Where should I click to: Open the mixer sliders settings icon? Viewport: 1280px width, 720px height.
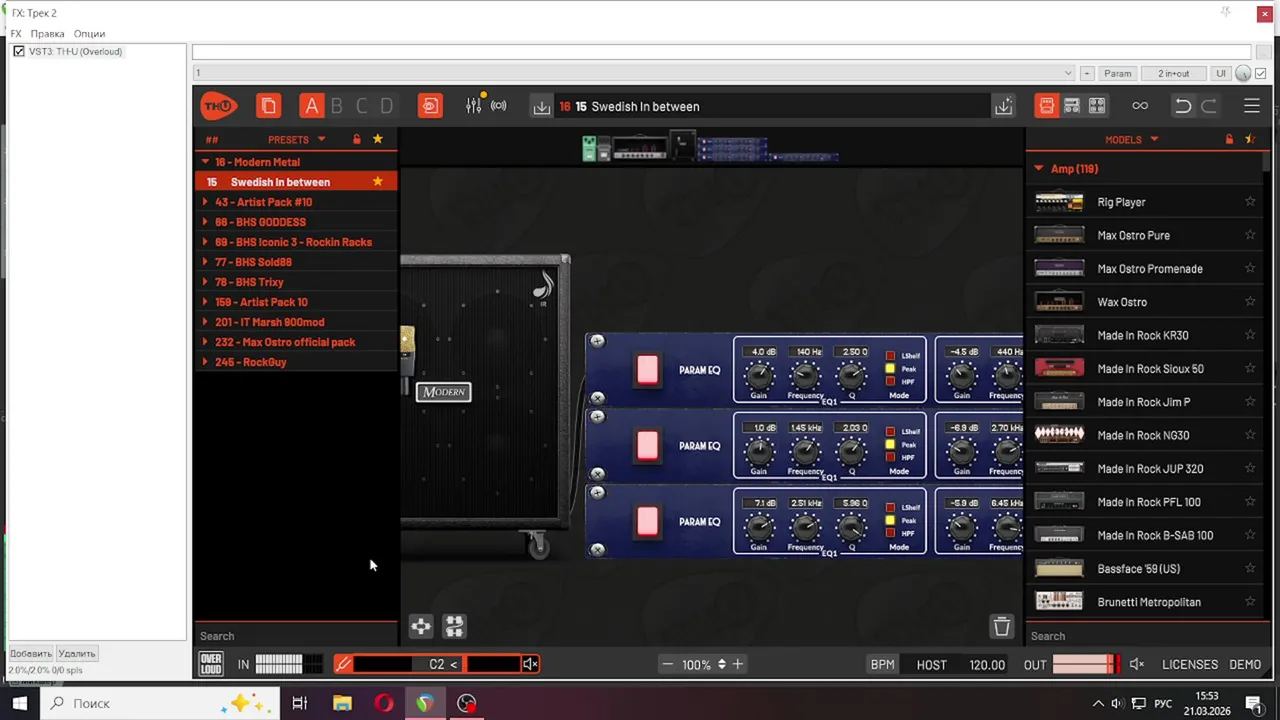[x=474, y=106]
